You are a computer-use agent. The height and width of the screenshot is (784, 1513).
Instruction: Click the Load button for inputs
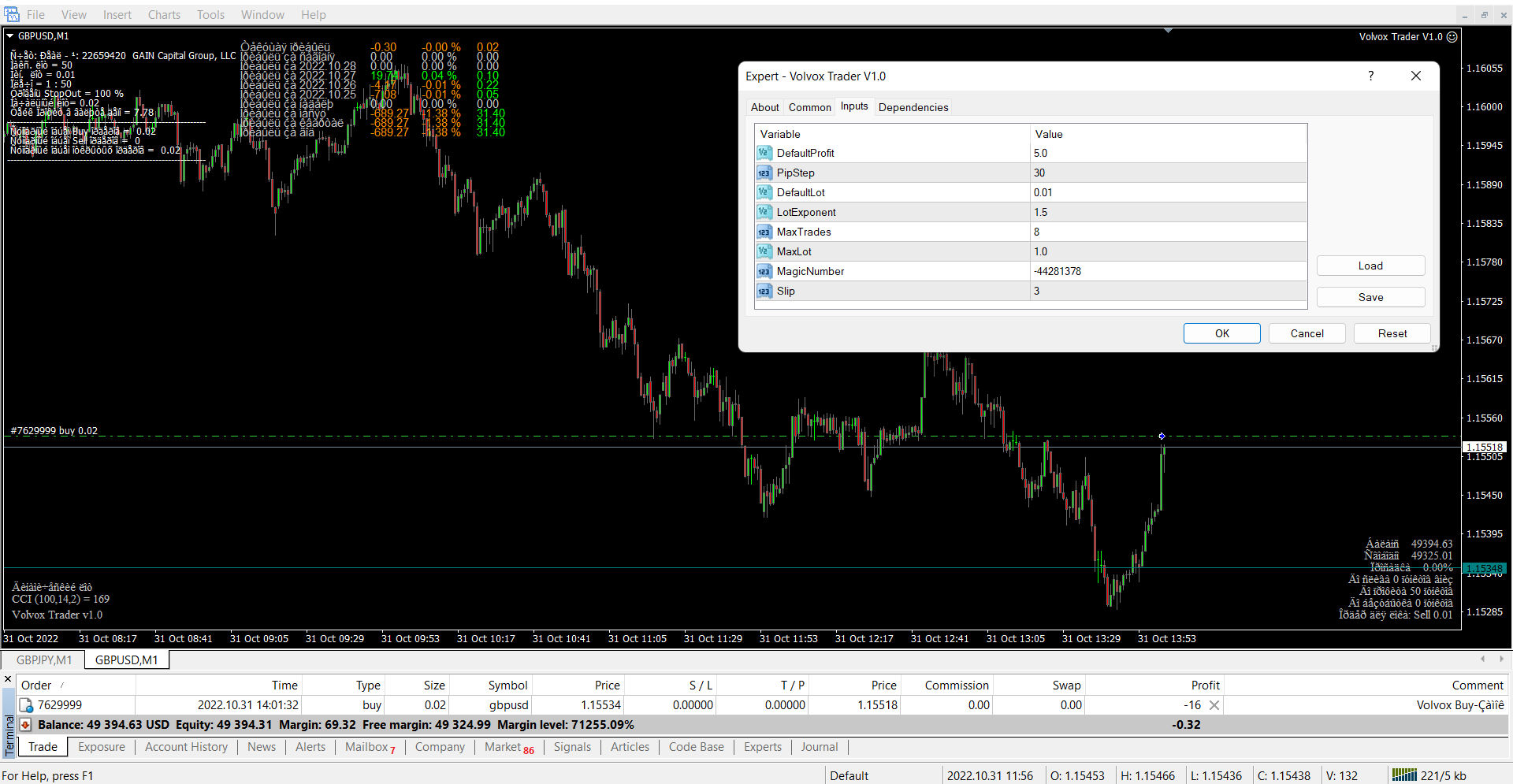coord(1370,266)
